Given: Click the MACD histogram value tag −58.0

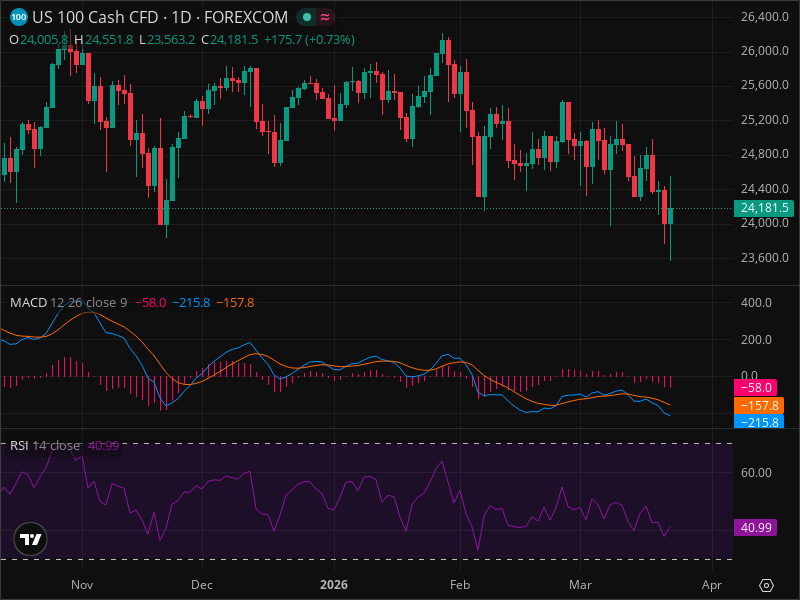Looking at the screenshot, I should pyautogui.click(x=755, y=388).
